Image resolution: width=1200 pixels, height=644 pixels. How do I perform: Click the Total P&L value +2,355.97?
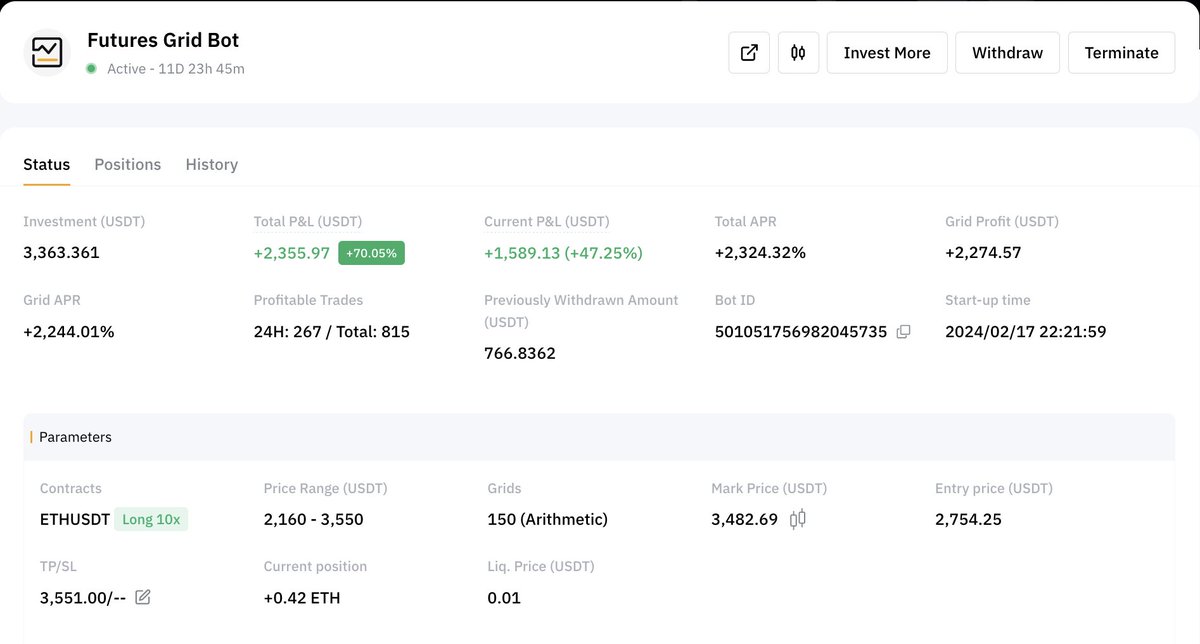(291, 253)
